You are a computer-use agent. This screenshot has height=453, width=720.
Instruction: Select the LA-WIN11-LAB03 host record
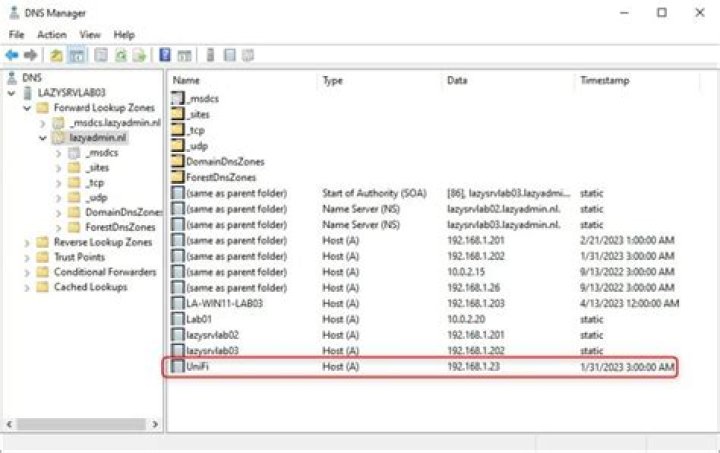[x=223, y=303]
